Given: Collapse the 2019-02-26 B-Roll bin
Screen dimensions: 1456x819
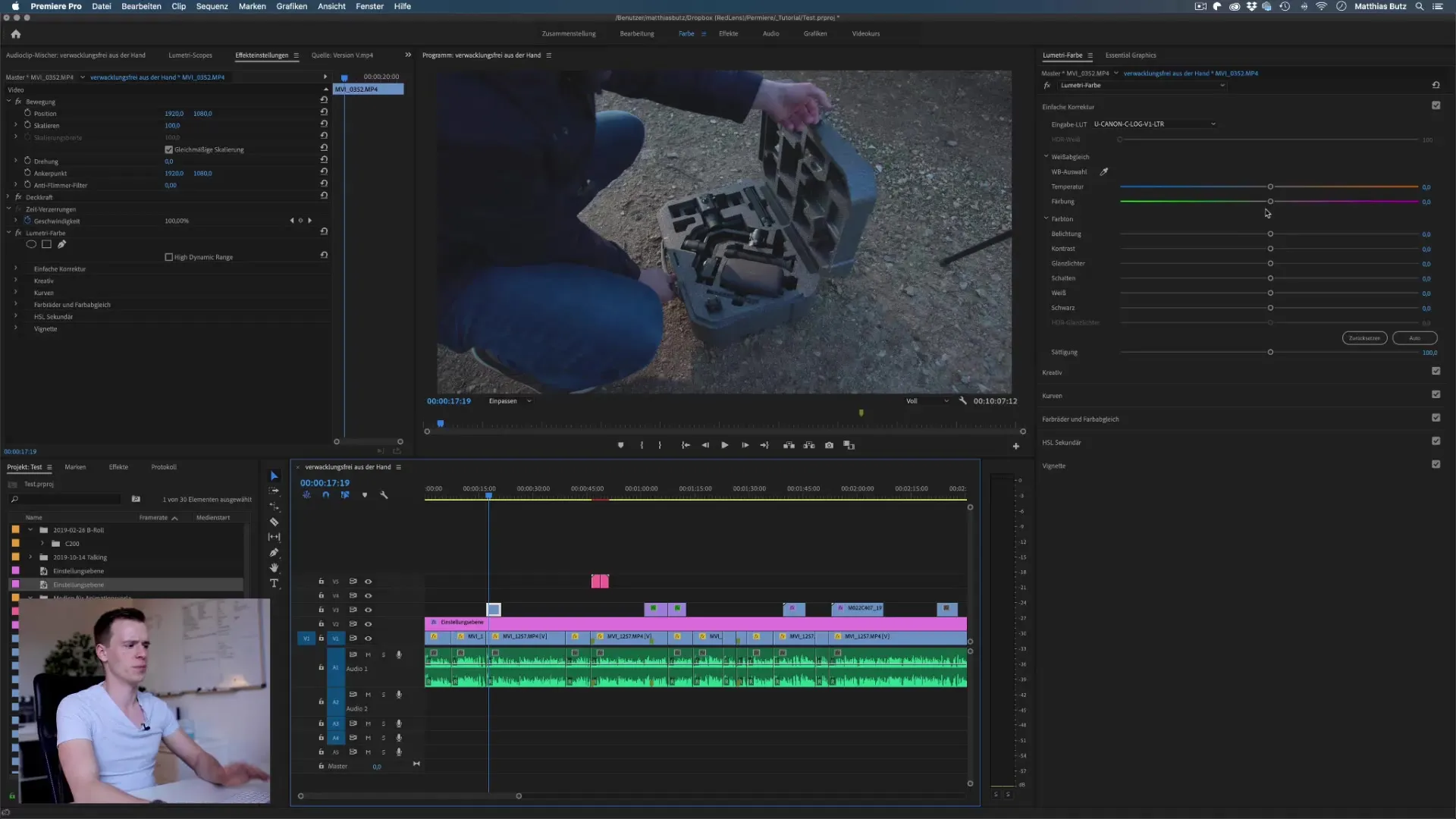Looking at the screenshot, I should (x=30, y=530).
